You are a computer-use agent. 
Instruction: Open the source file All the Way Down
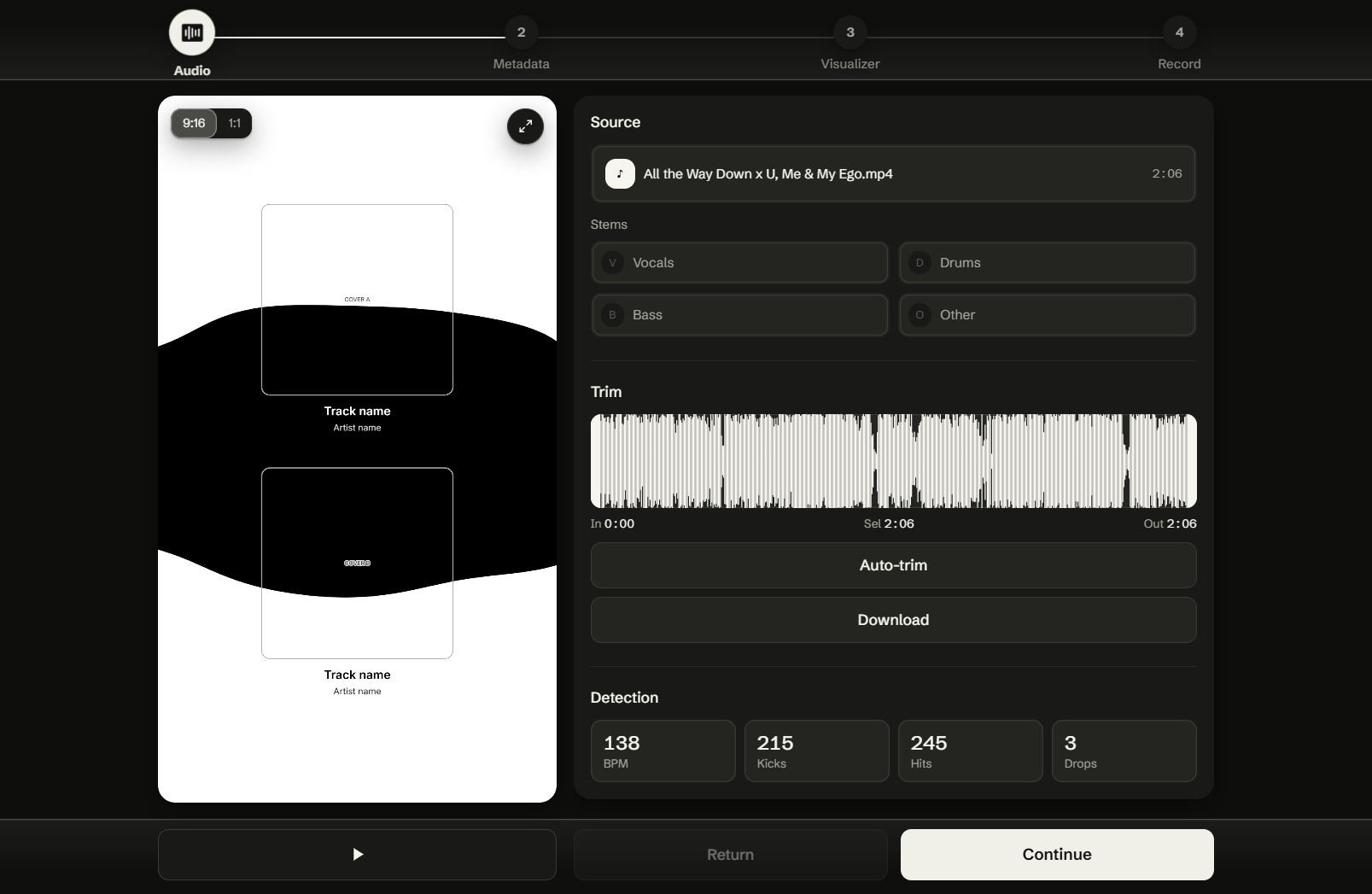[893, 173]
